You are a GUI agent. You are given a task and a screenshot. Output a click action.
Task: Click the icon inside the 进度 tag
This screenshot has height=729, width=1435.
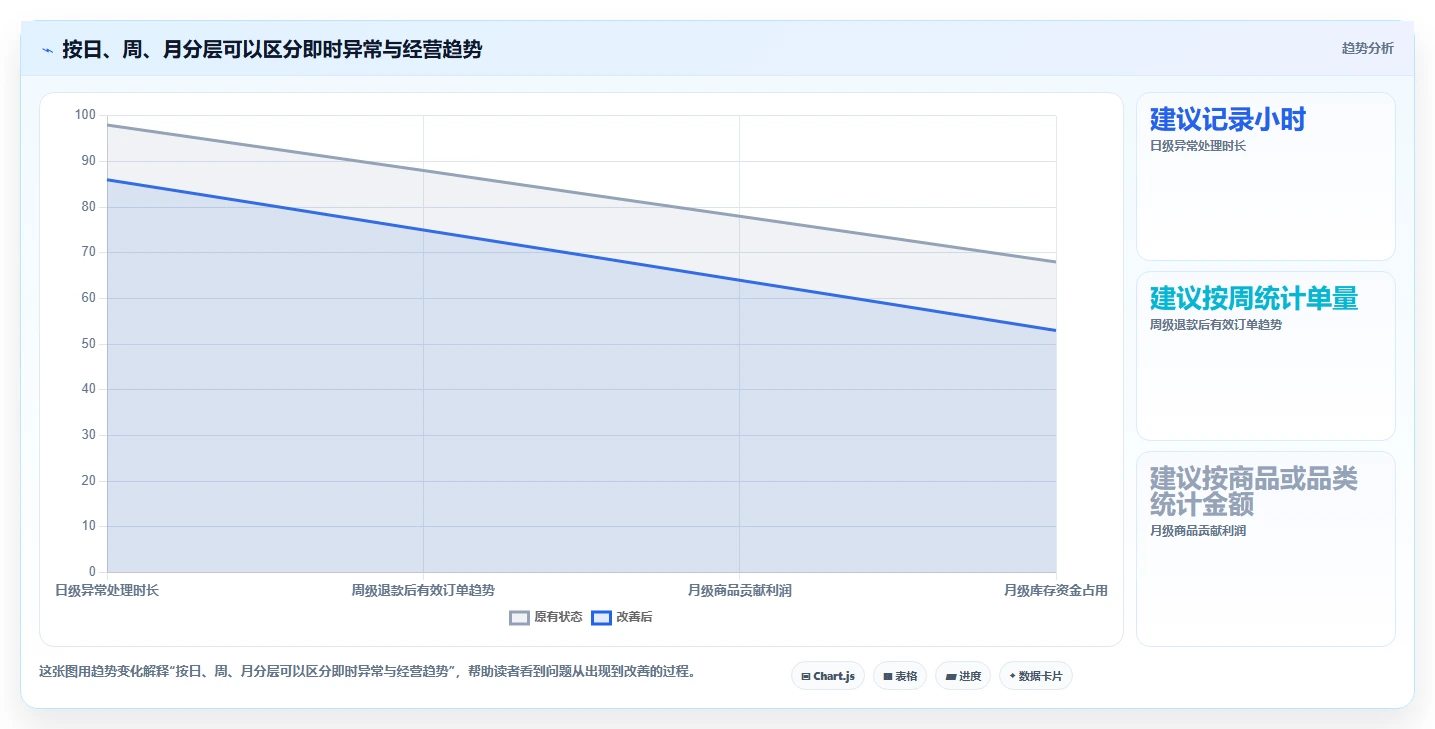[951, 677]
